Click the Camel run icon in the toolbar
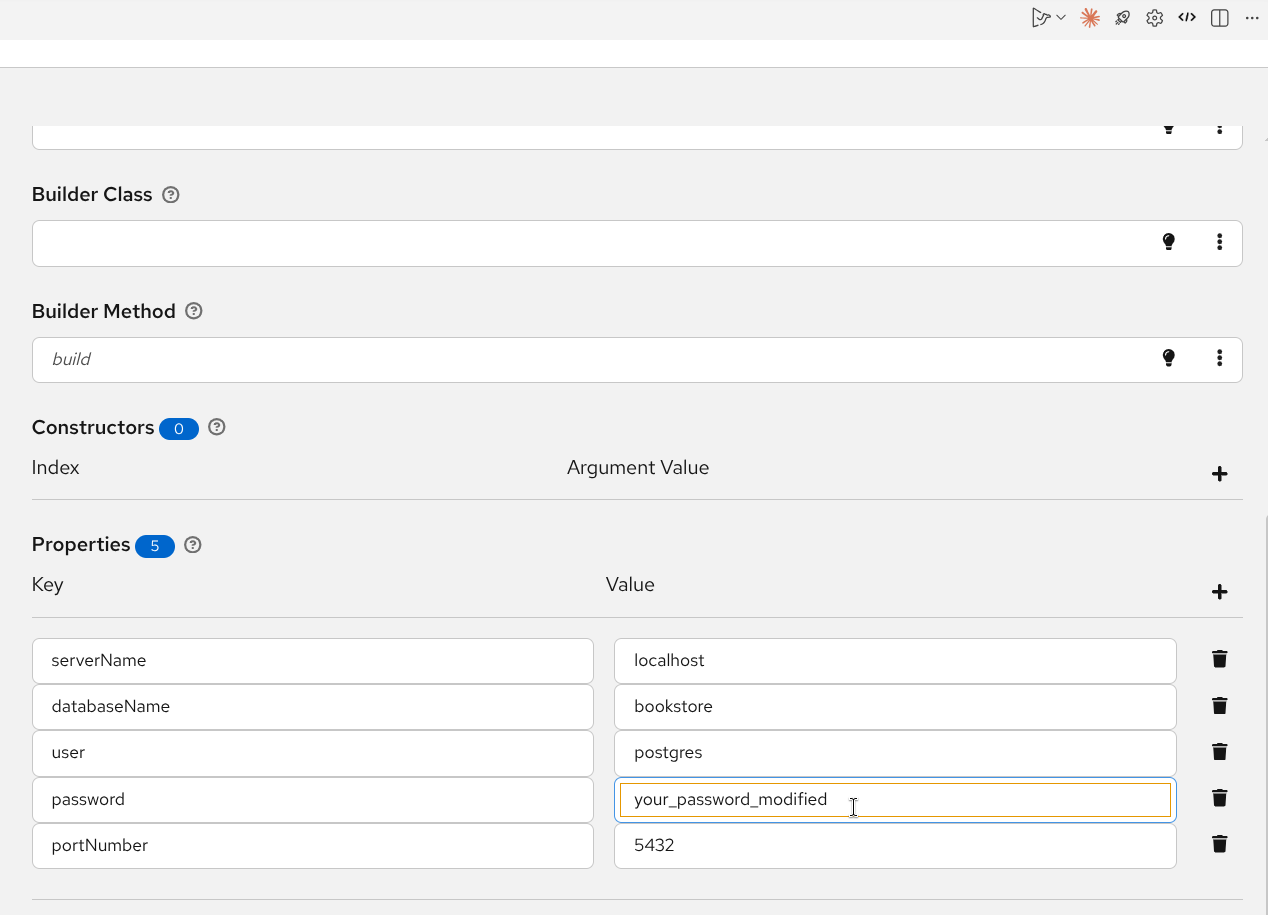1268x915 pixels. click(x=1041, y=18)
